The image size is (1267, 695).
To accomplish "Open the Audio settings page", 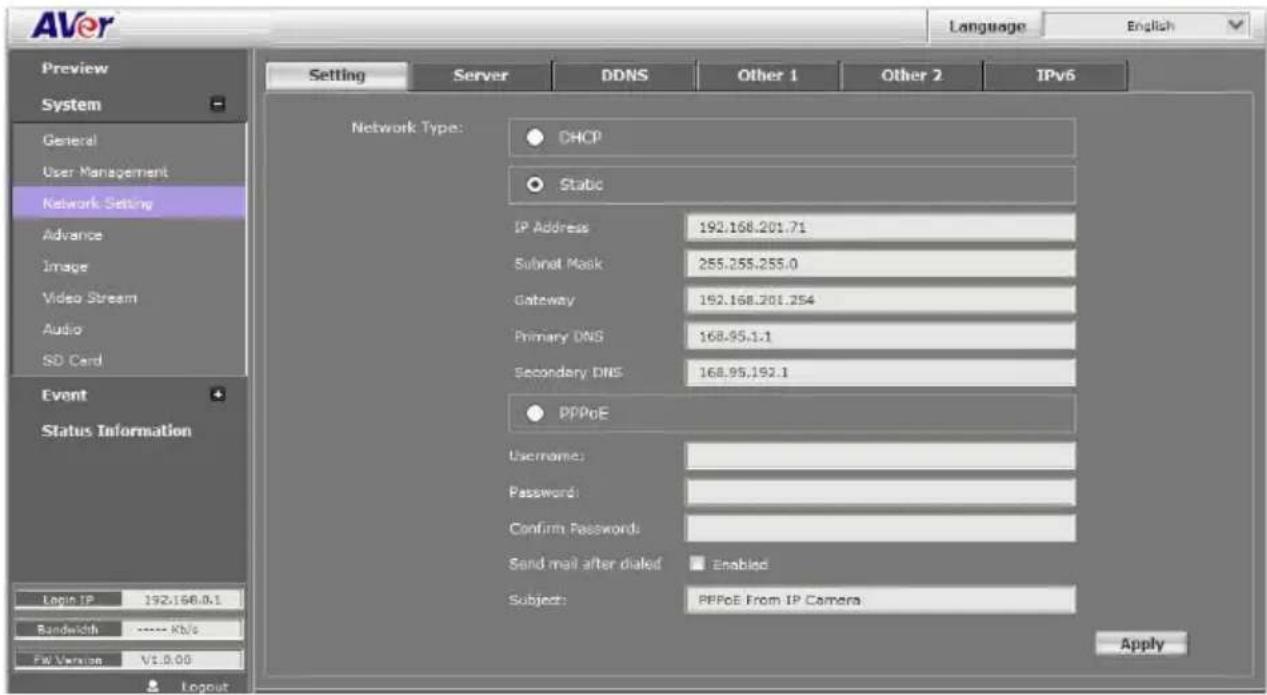I will point(62,329).
